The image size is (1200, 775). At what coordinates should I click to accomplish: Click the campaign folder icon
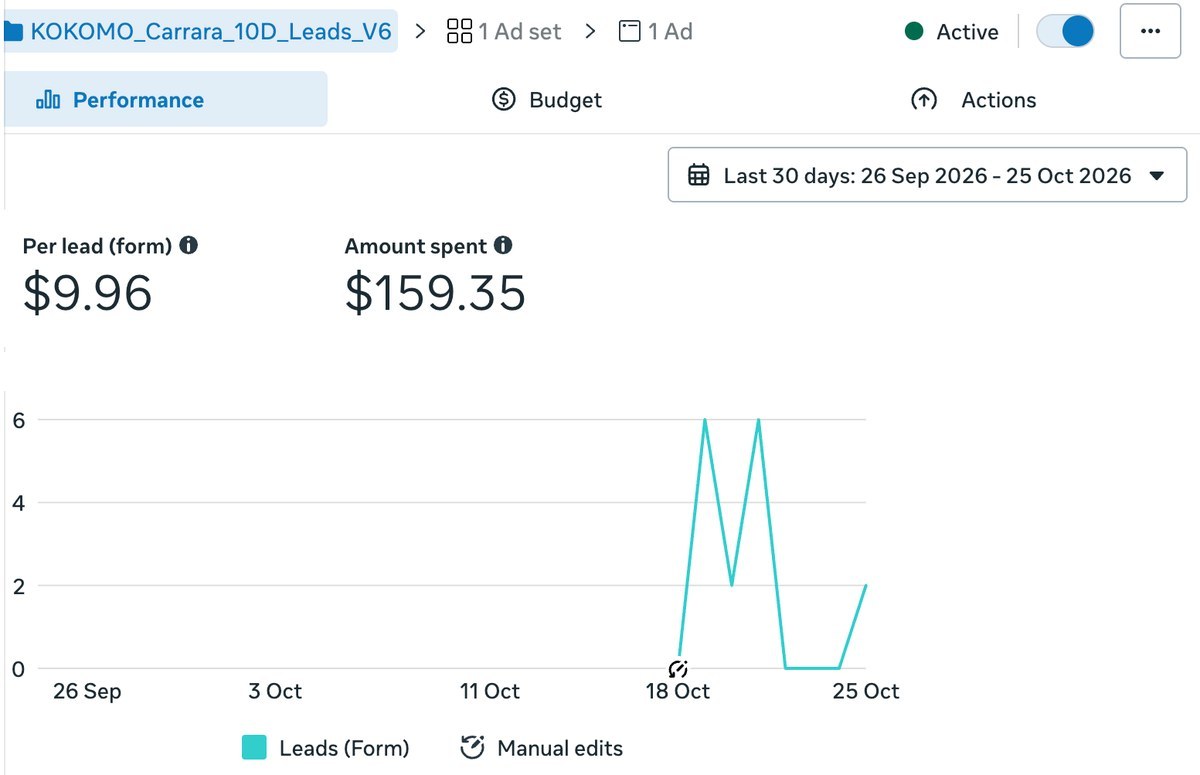13,31
